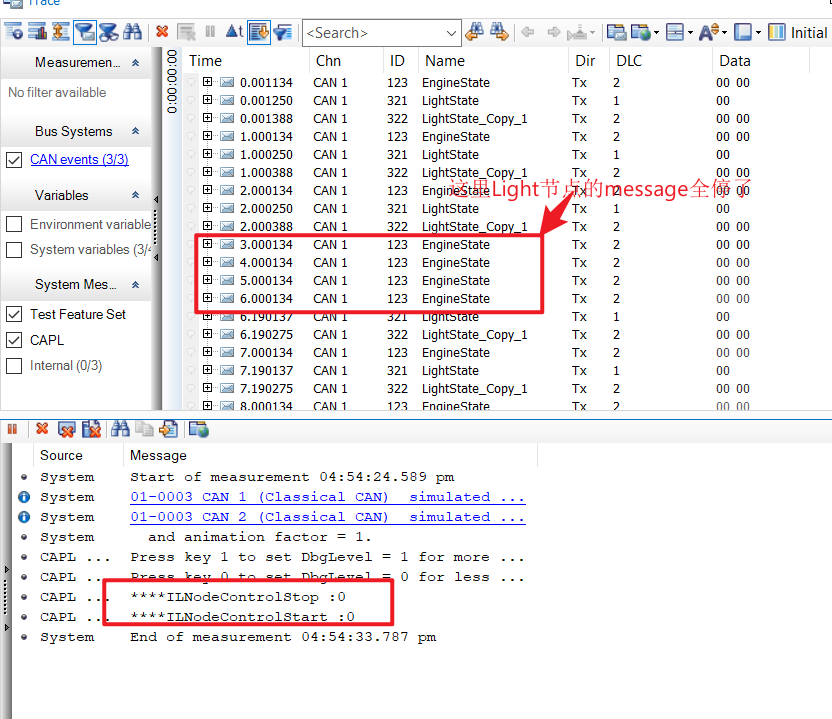The width and height of the screenshot is (832, 719).
Task: Open the Search combo box dropdown arrow
Action: coord(451,33)
